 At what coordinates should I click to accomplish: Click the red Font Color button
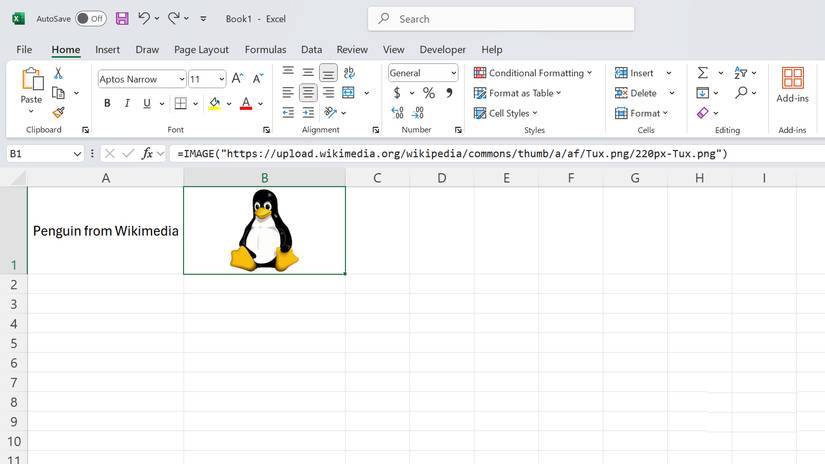(x=246, y=103)
